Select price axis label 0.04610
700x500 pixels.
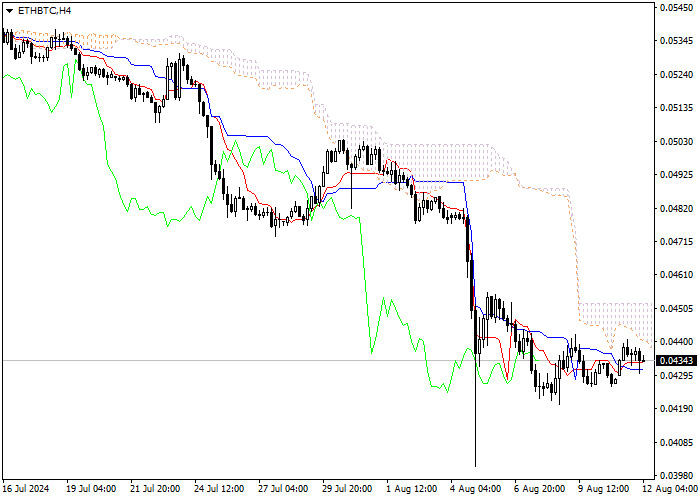[676, 275]
